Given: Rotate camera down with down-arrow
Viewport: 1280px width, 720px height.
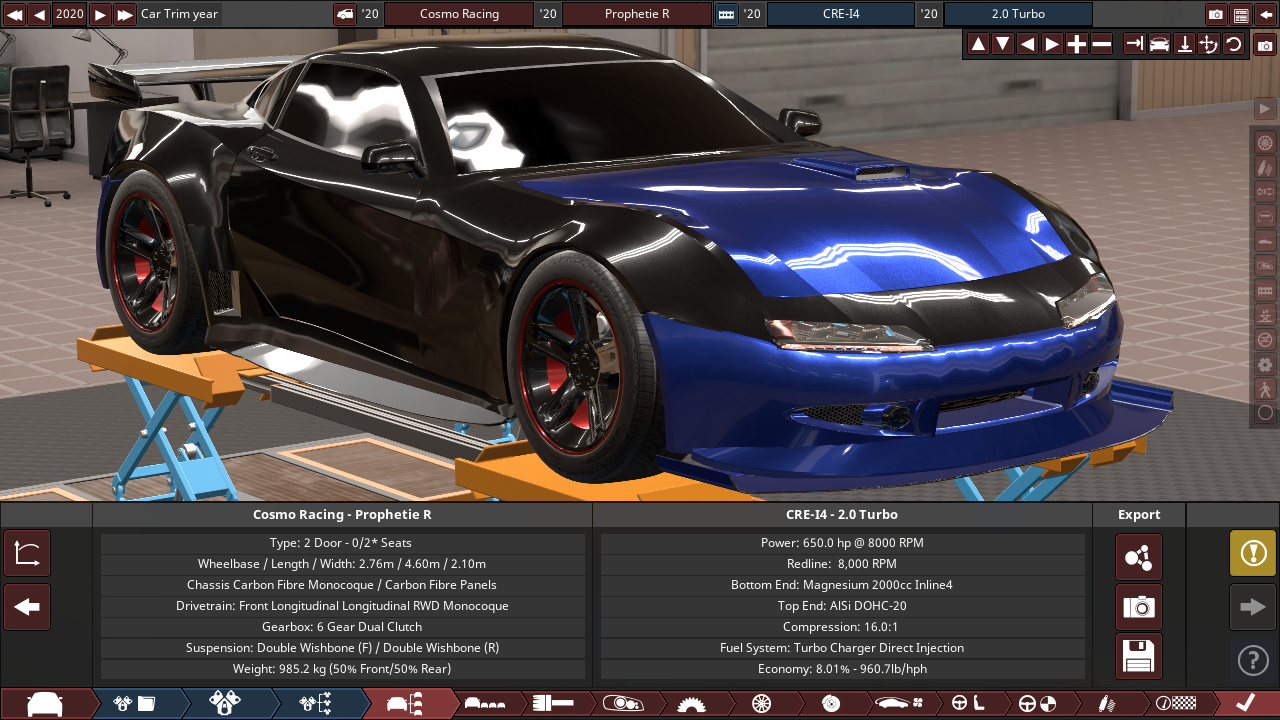Looking at the screenshot, I should (1002, 44).
